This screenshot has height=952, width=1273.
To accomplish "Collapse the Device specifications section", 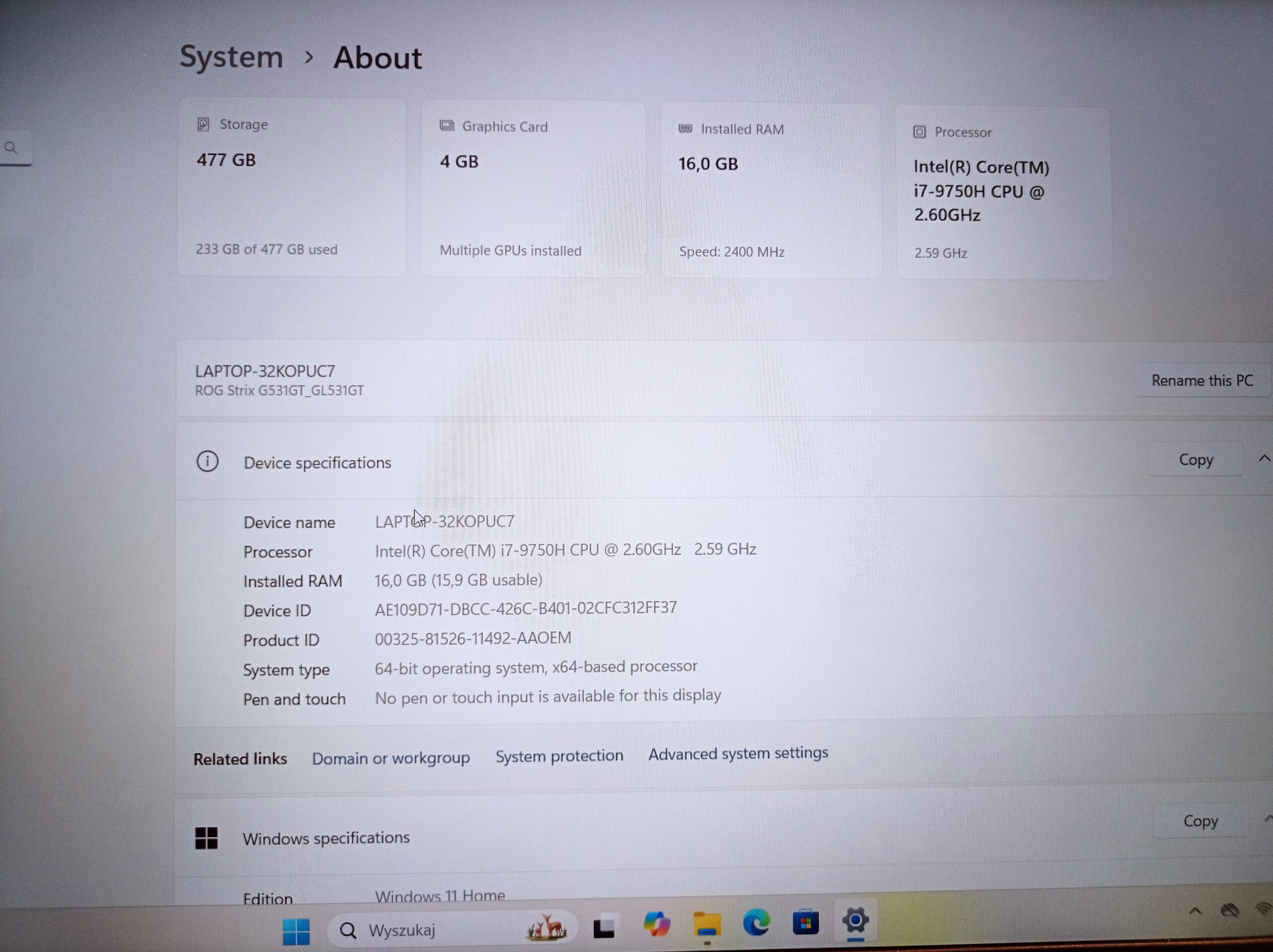I will [x=1264, y=458].
